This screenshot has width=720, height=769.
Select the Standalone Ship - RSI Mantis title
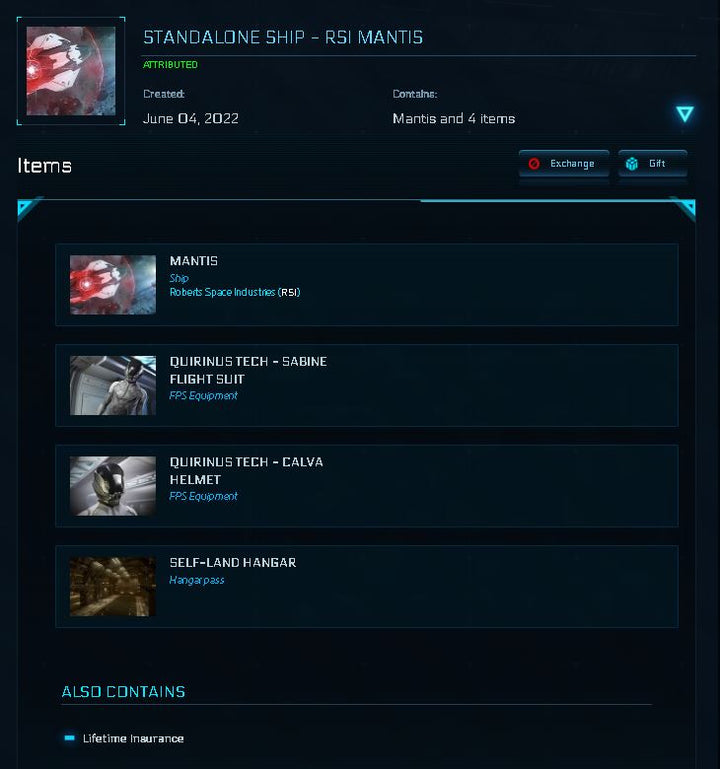point(283,37)
